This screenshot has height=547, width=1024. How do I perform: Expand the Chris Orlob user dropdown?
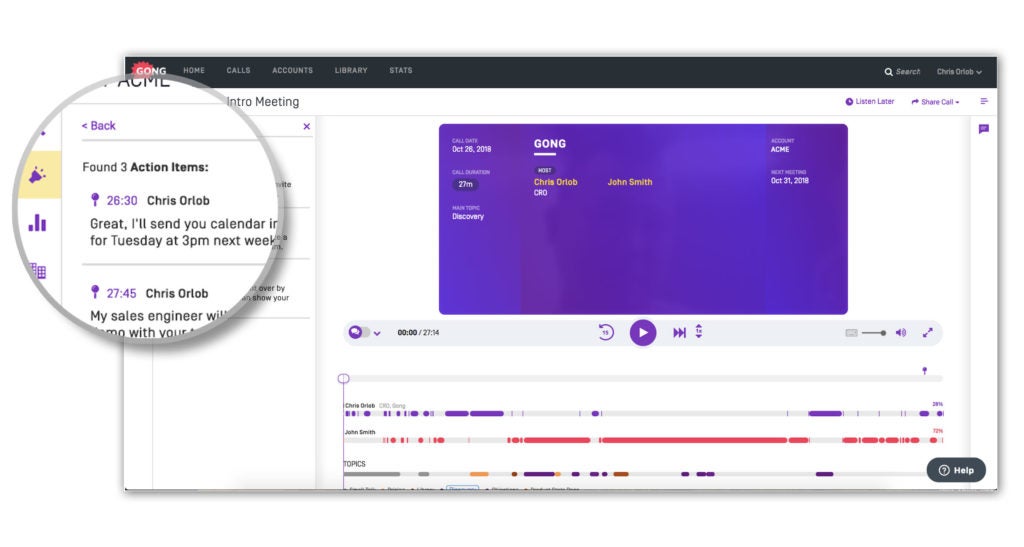[x=959, y=72]
